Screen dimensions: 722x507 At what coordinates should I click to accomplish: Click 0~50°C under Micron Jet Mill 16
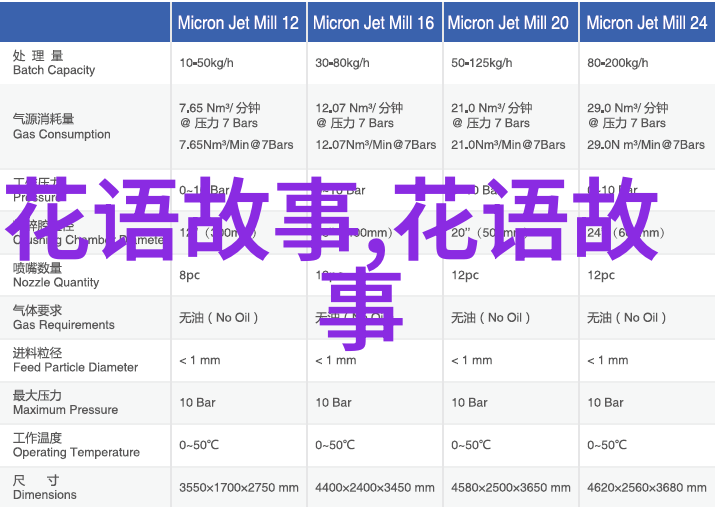point(335,445)
